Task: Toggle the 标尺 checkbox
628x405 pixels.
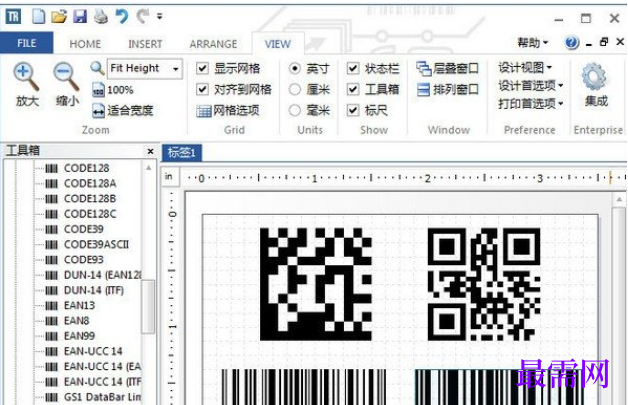Action: pyautogui.click(x=353, y=110)
